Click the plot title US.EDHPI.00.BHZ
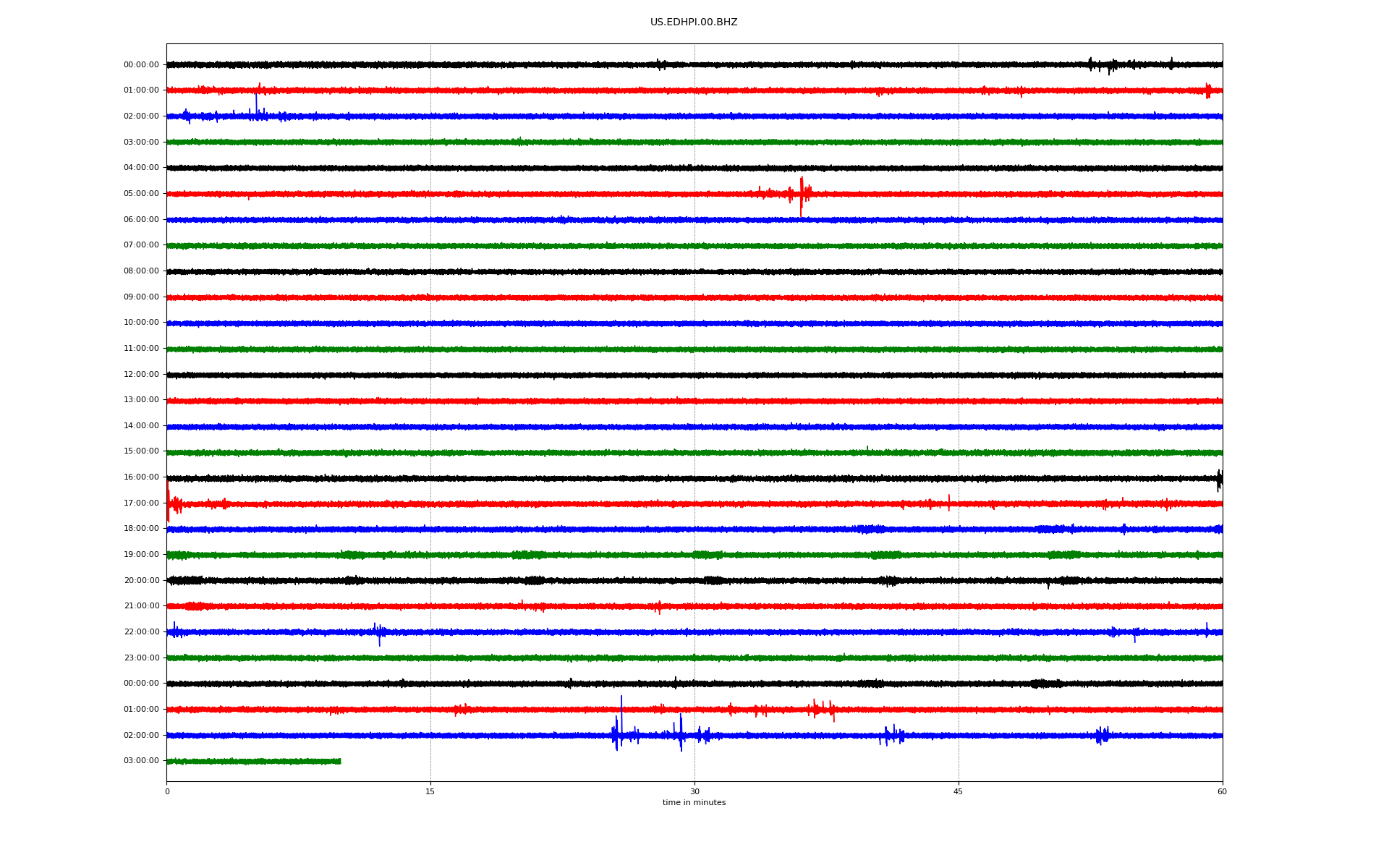The width and height of the screenshot is (1389, 868). pyautogui.click(x=693, y=22)
